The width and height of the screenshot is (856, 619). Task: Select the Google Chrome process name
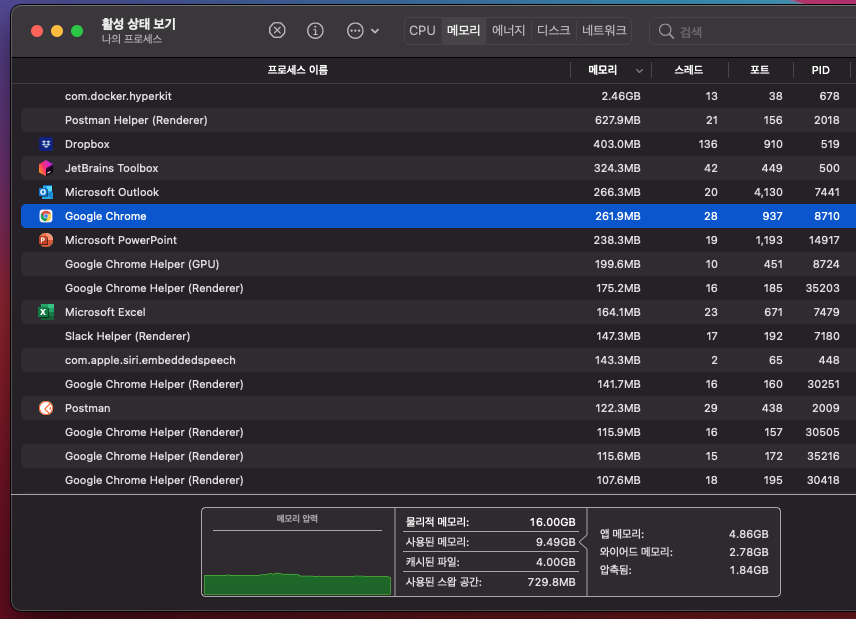tap(105, 216)
